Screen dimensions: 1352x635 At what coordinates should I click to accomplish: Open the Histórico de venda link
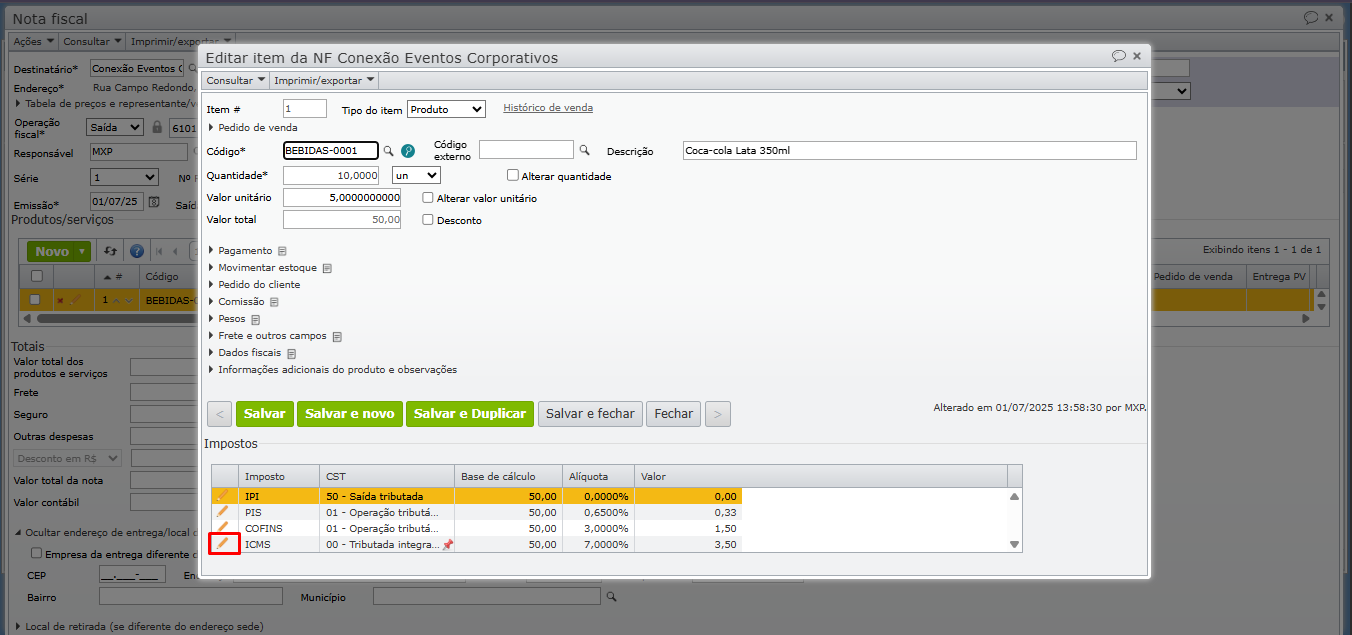click(x=548, y=108)
